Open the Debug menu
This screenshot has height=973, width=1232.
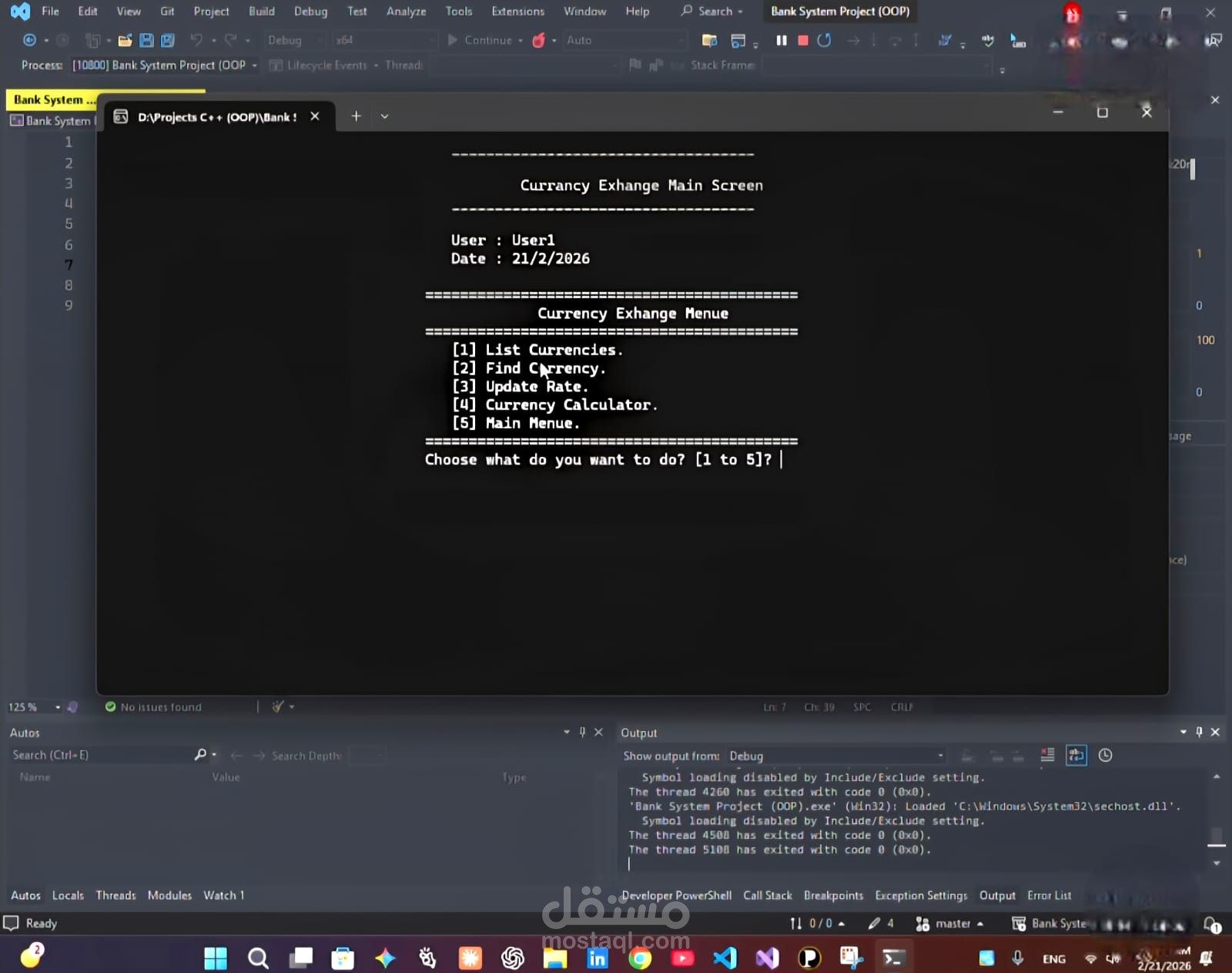[310, 11]
